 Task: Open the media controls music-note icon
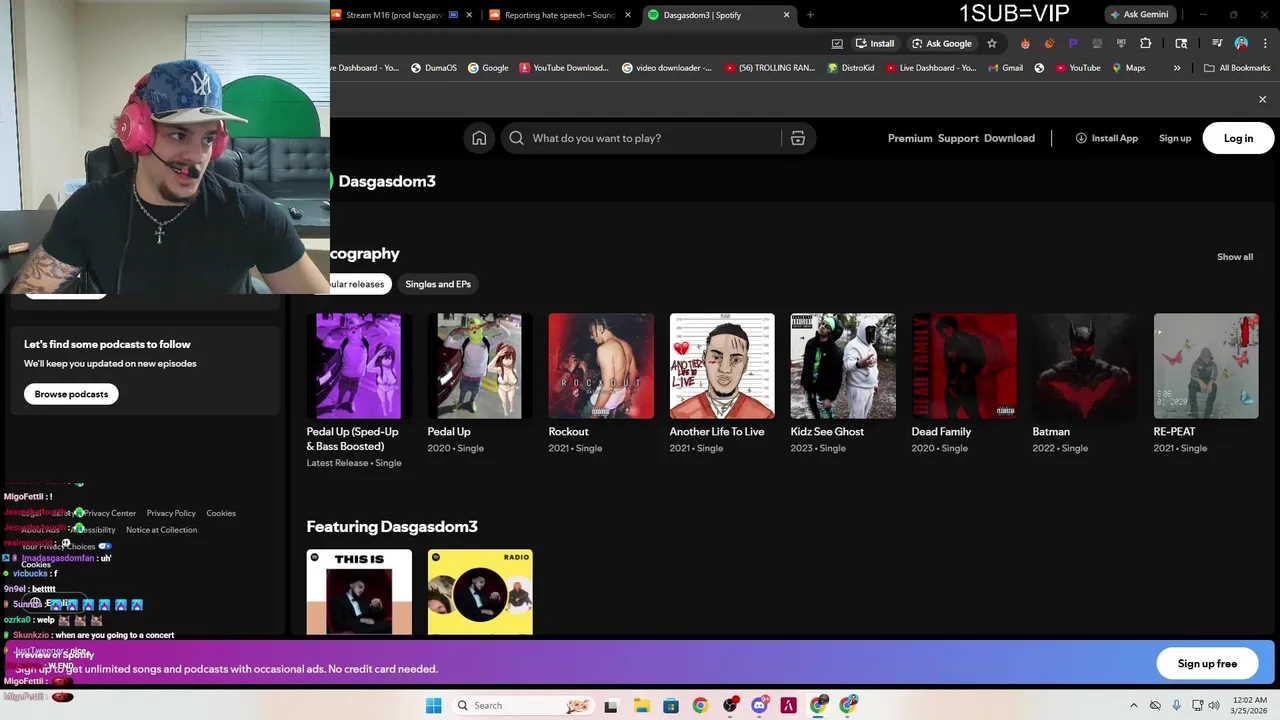click(1217, 43)
